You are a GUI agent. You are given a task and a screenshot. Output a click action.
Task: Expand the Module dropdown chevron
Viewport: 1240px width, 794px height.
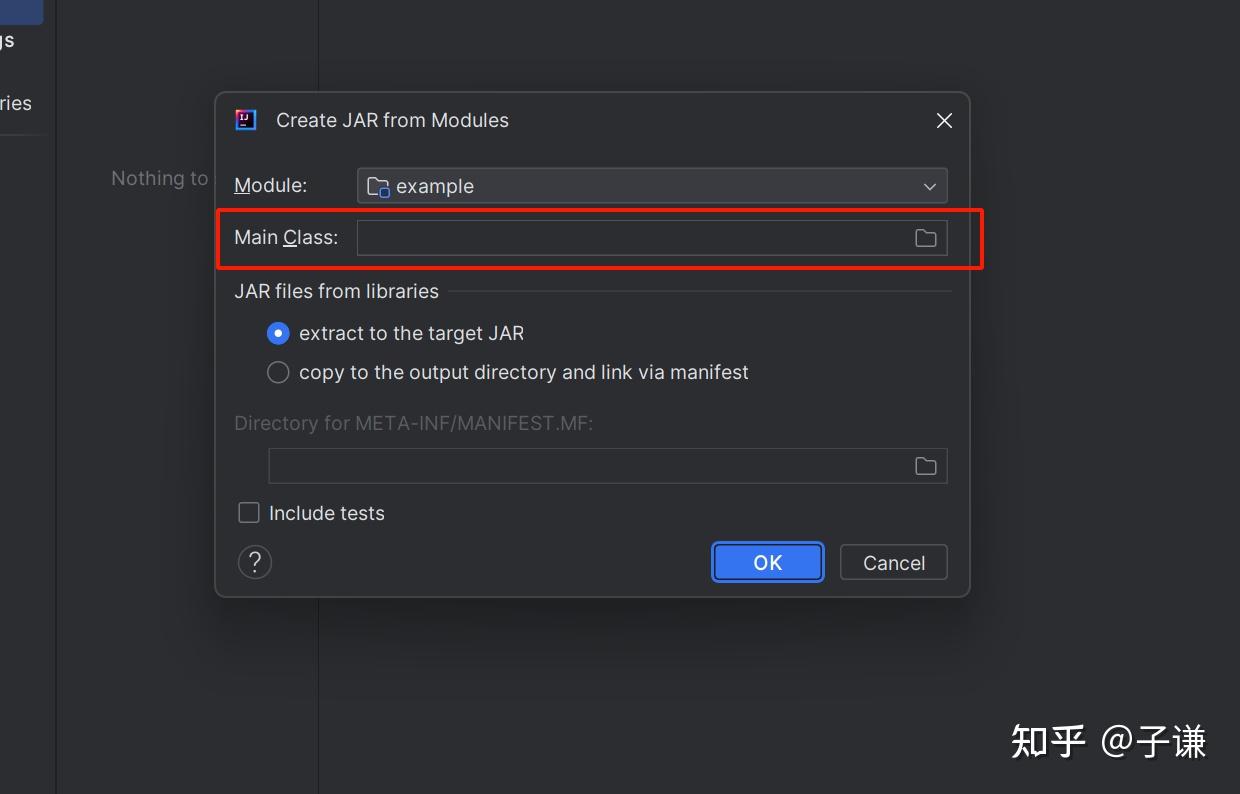pos(929,186)
